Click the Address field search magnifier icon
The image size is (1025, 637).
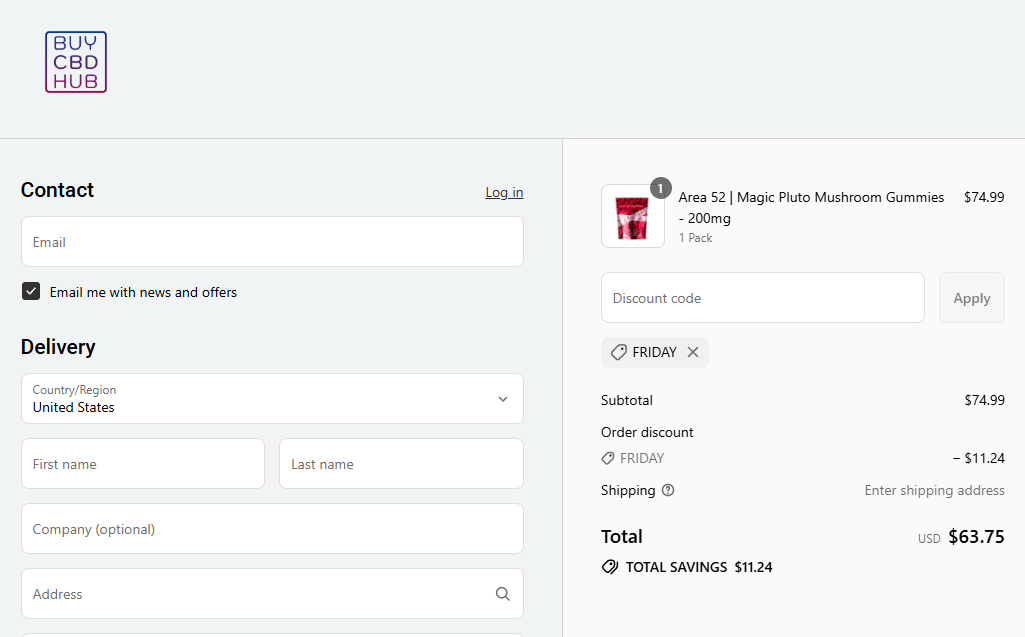coord(502,594)
